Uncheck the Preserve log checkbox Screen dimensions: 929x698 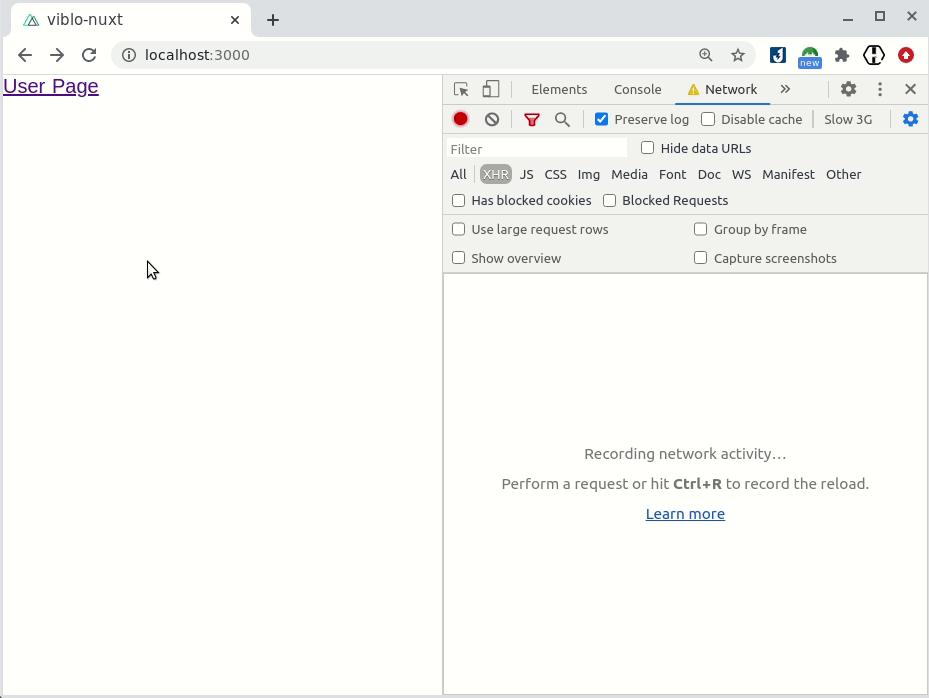(601, 118)
